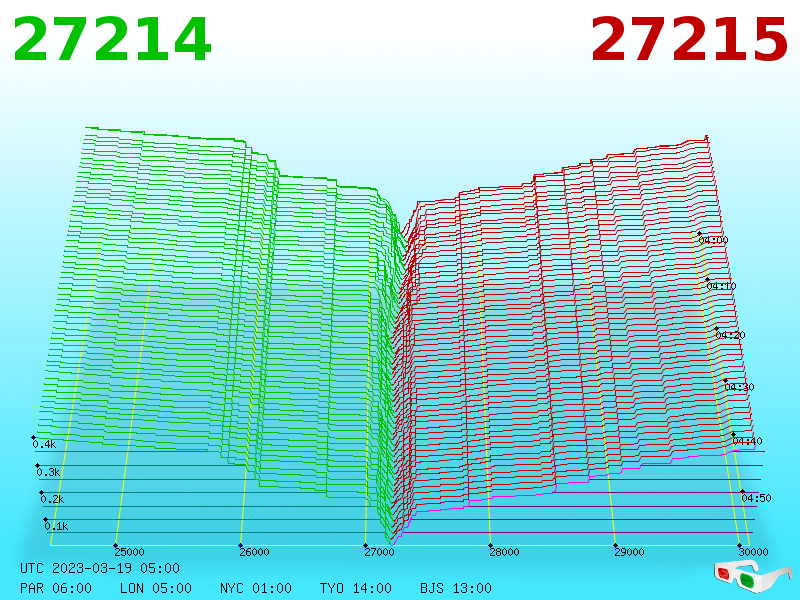Click the red ask price 27215
Viewport: 800px width, 600px height.
pos(689,39)
